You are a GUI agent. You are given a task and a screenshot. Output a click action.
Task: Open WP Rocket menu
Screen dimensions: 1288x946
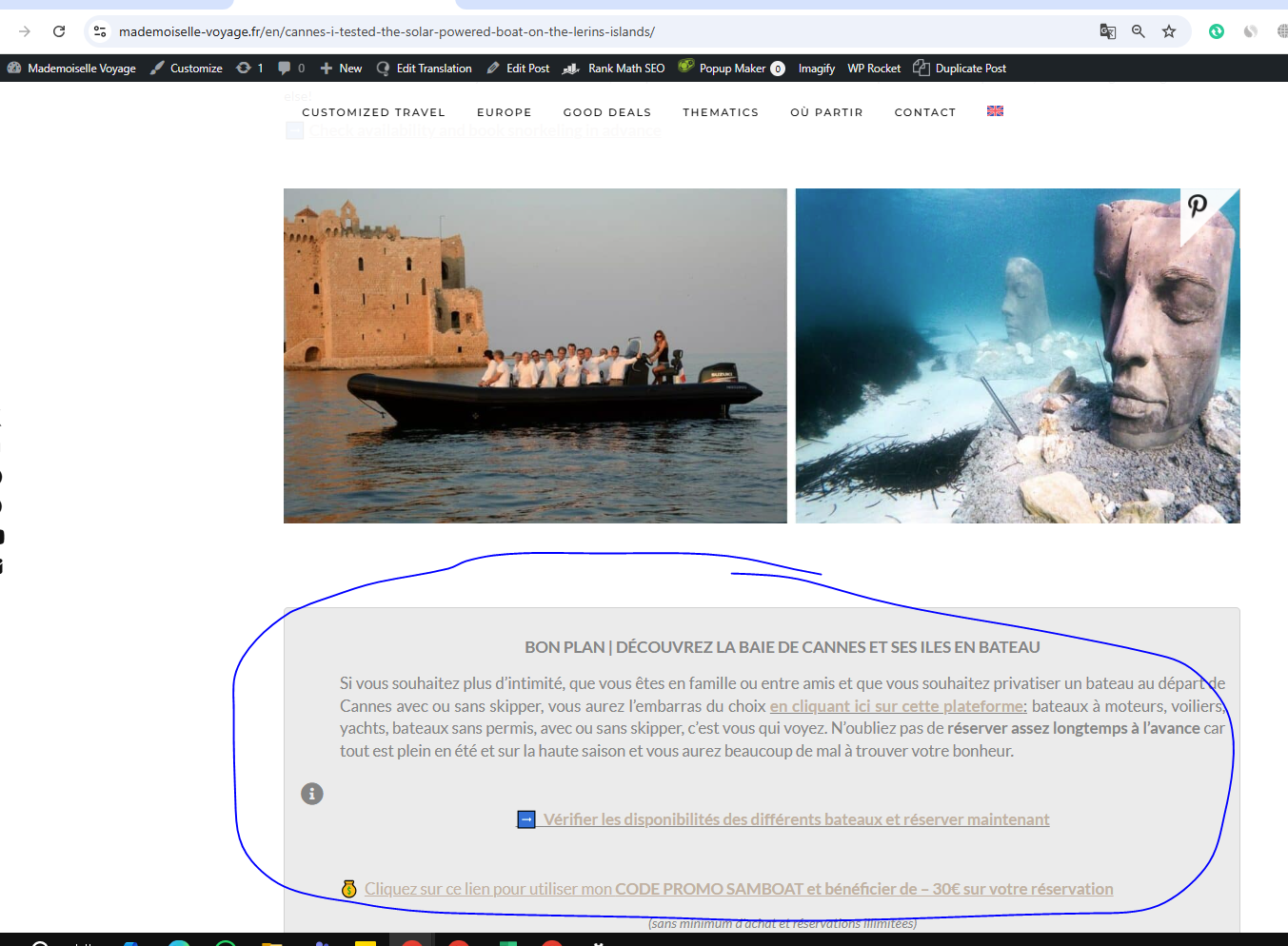(874, 69)
